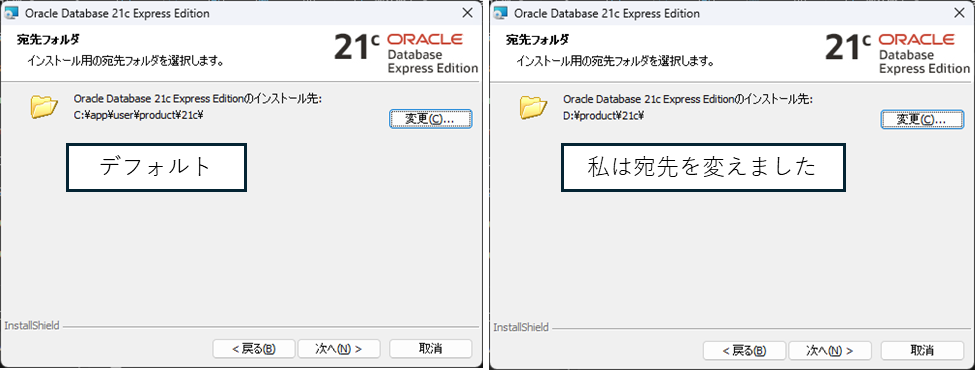
Task: Click the 変更(C)... button in the right dialog
Action: click(x=922, y=119)
